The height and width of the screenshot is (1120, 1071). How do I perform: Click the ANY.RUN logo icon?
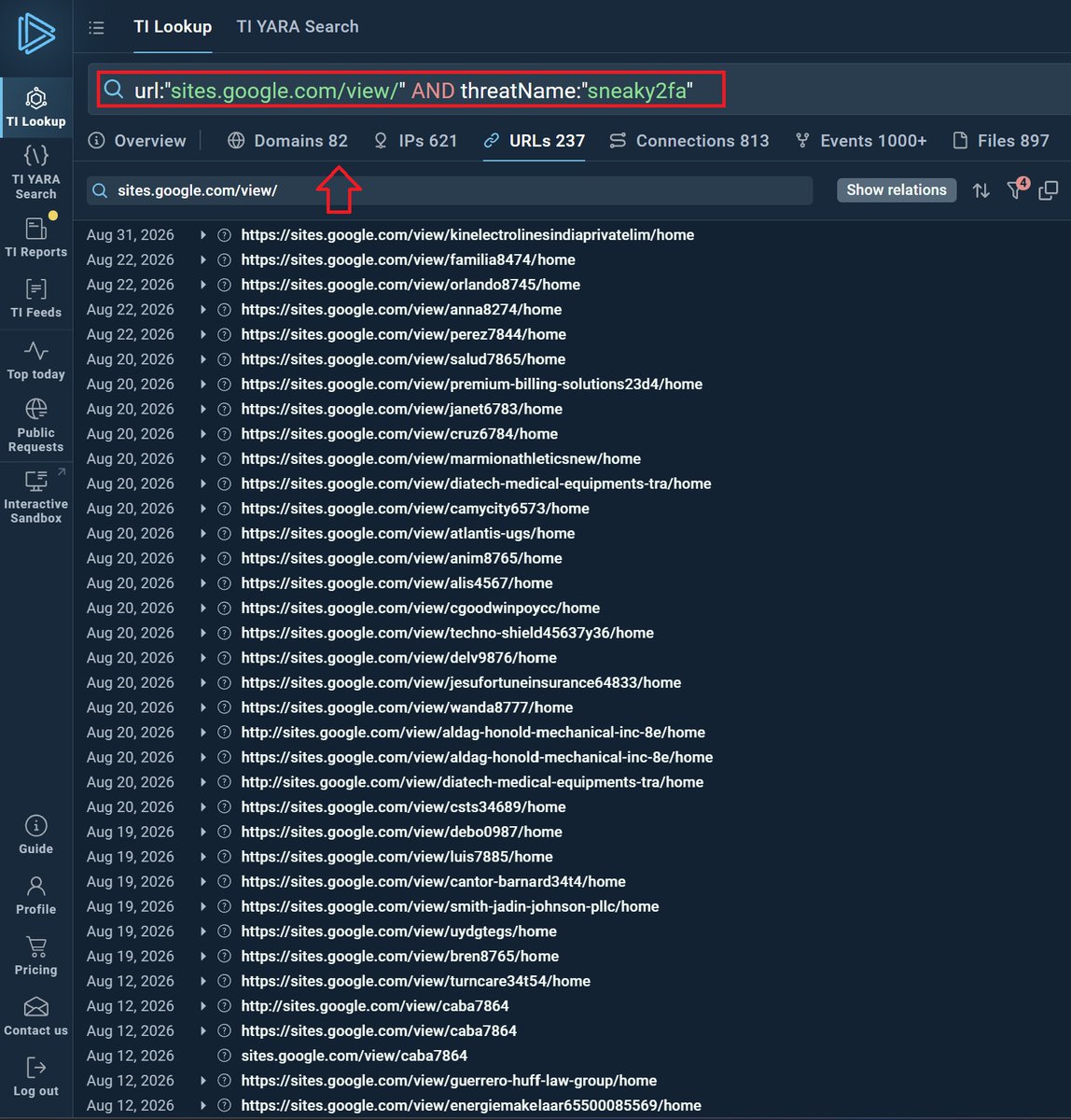click(x=35, y=34)
